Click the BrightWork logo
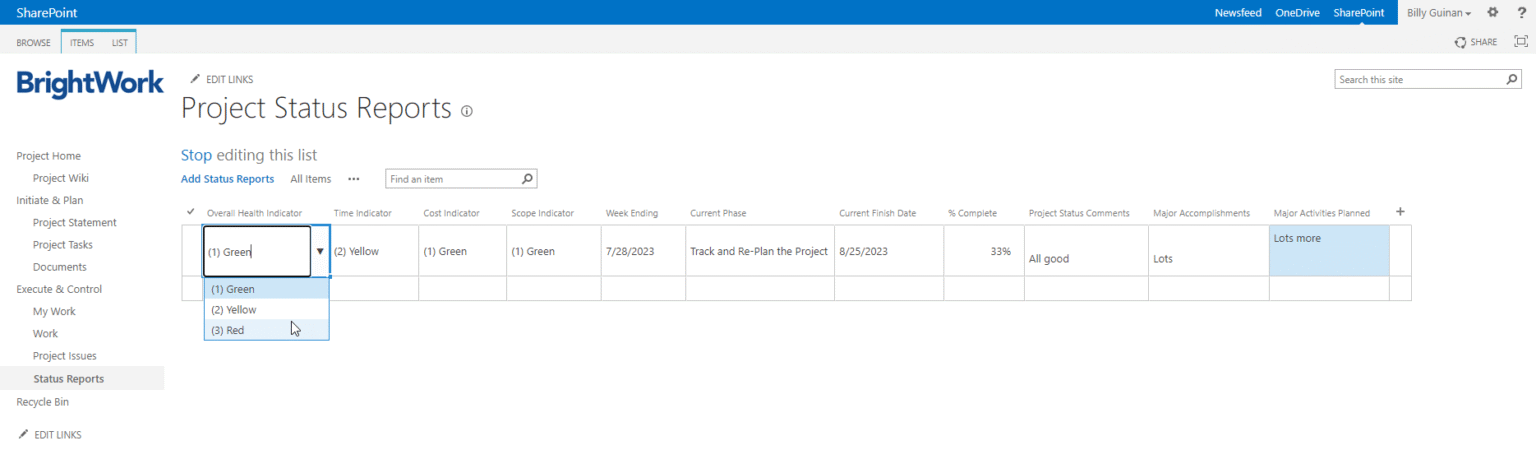Viewport: 1536px width, 450px height. point(90,84)
